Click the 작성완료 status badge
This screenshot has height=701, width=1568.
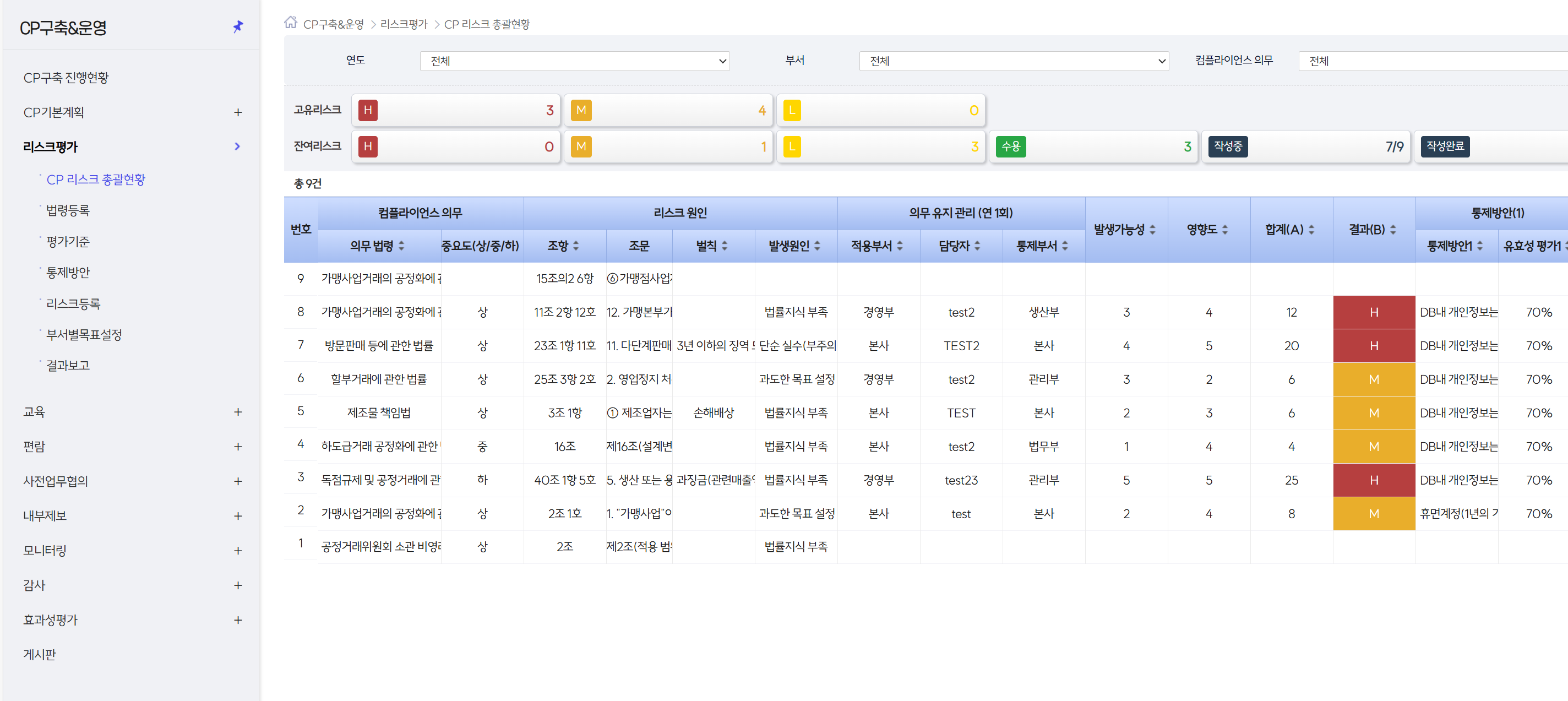tap(1445, 146)
